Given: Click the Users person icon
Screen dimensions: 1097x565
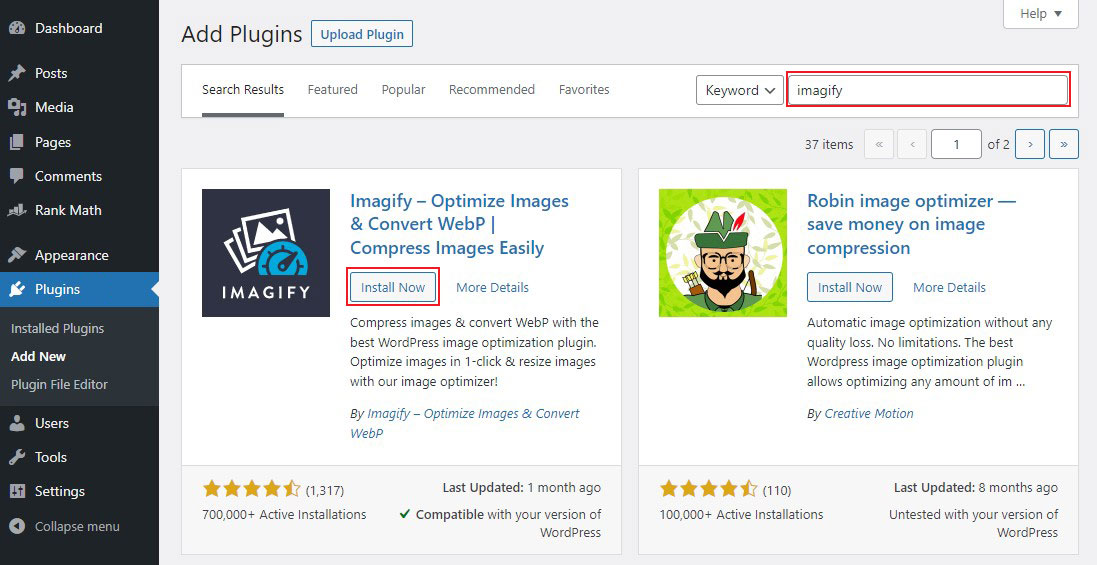Looking at the screenshot, I should coord(17,423).
